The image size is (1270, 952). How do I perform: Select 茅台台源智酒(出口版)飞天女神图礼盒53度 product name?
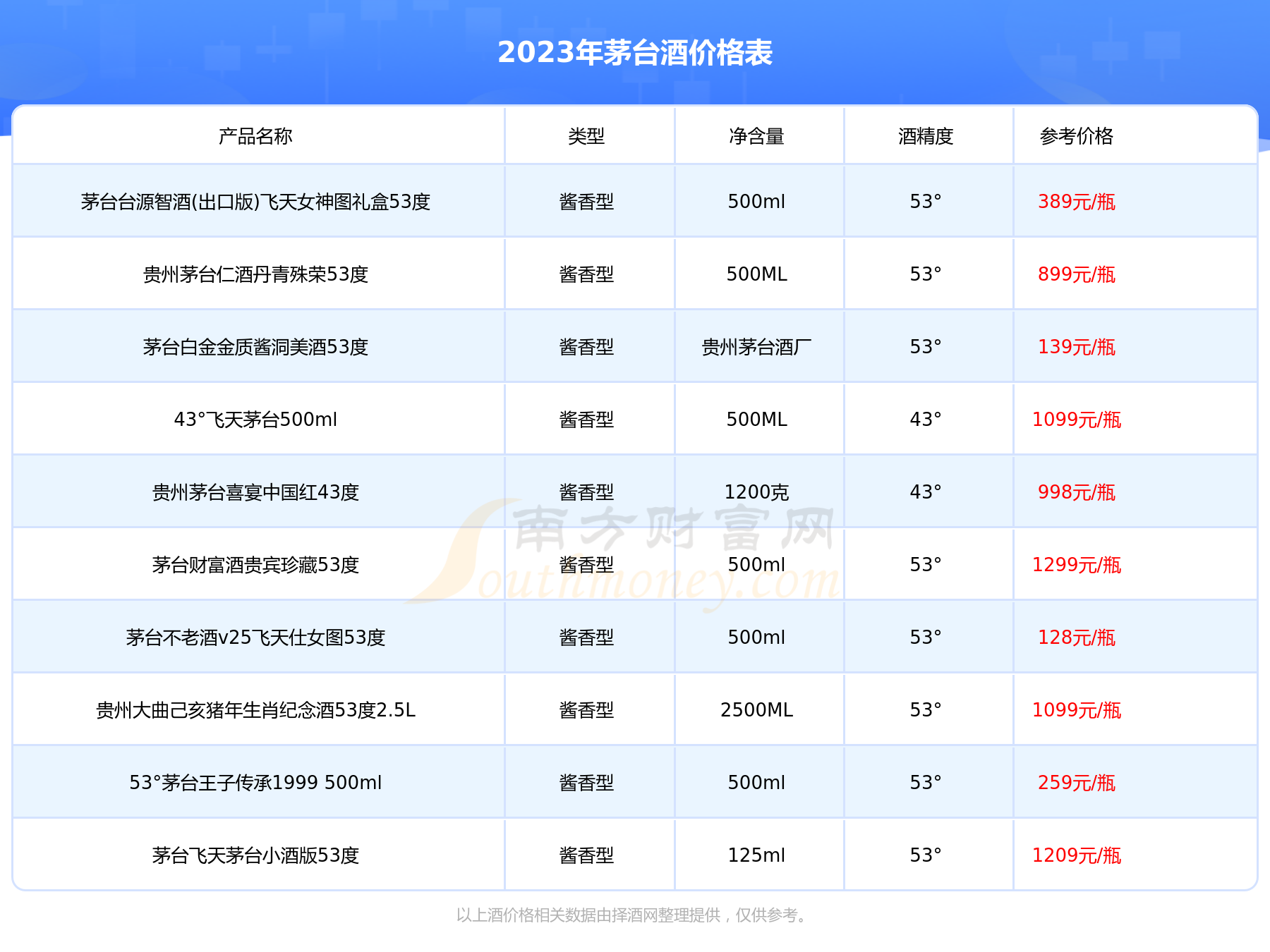(255, 202)
